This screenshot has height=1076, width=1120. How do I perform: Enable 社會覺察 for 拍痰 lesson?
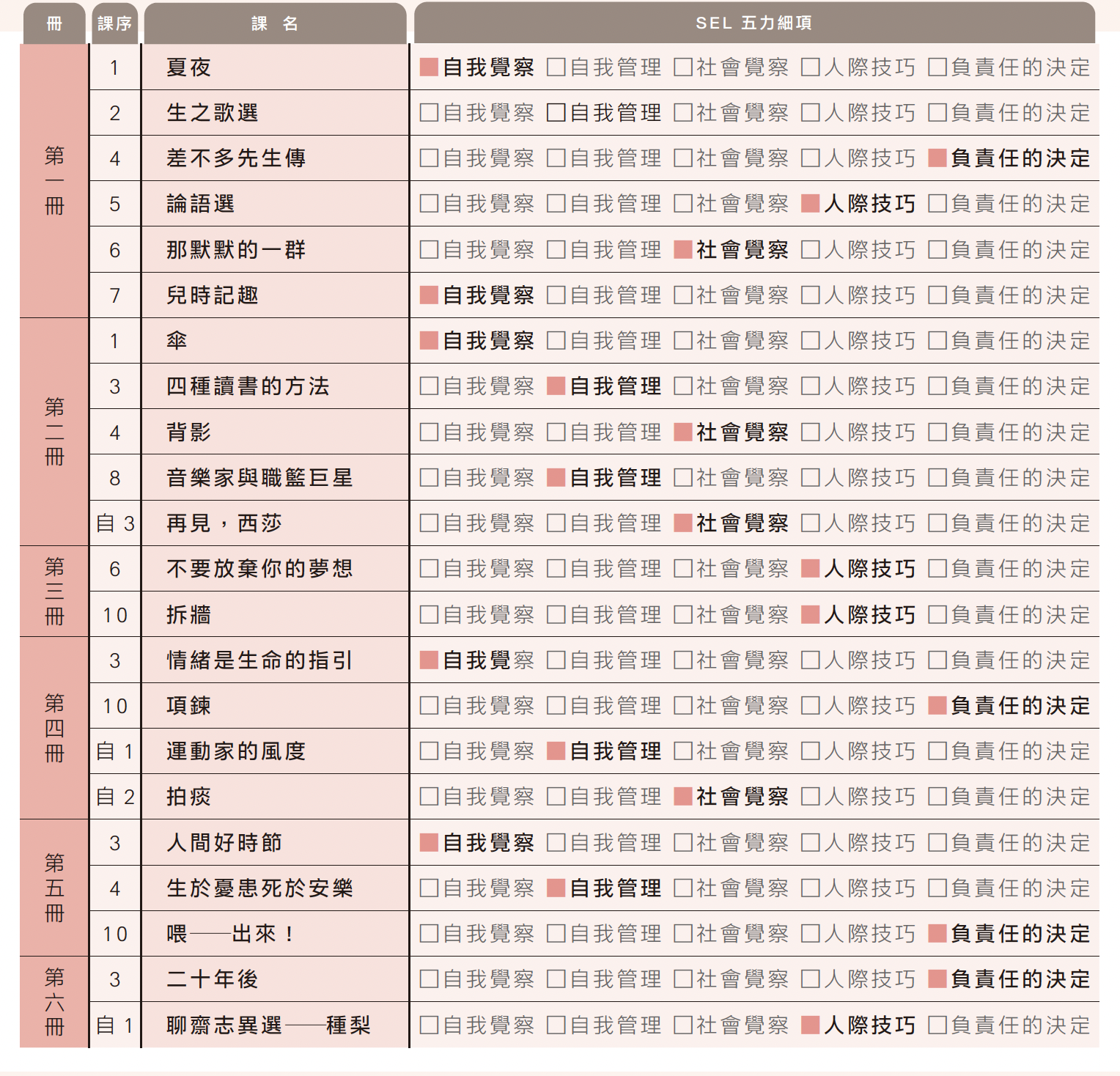coord(682,795)
